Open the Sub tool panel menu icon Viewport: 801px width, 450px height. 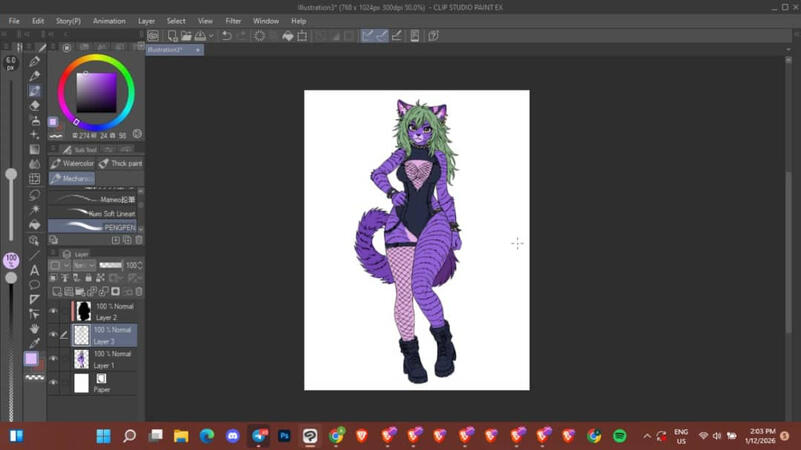53,149
